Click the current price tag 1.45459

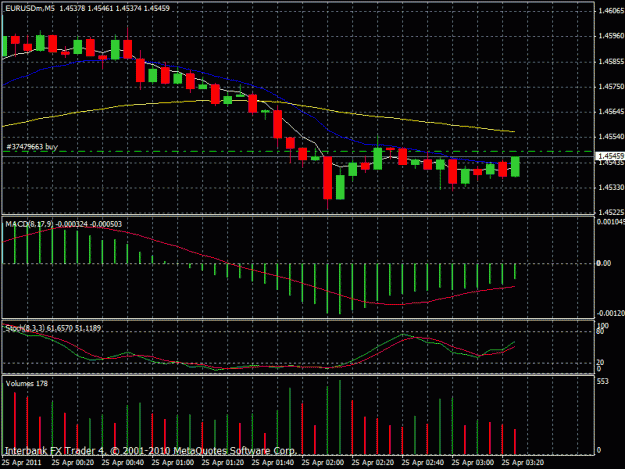pos(610,156)
